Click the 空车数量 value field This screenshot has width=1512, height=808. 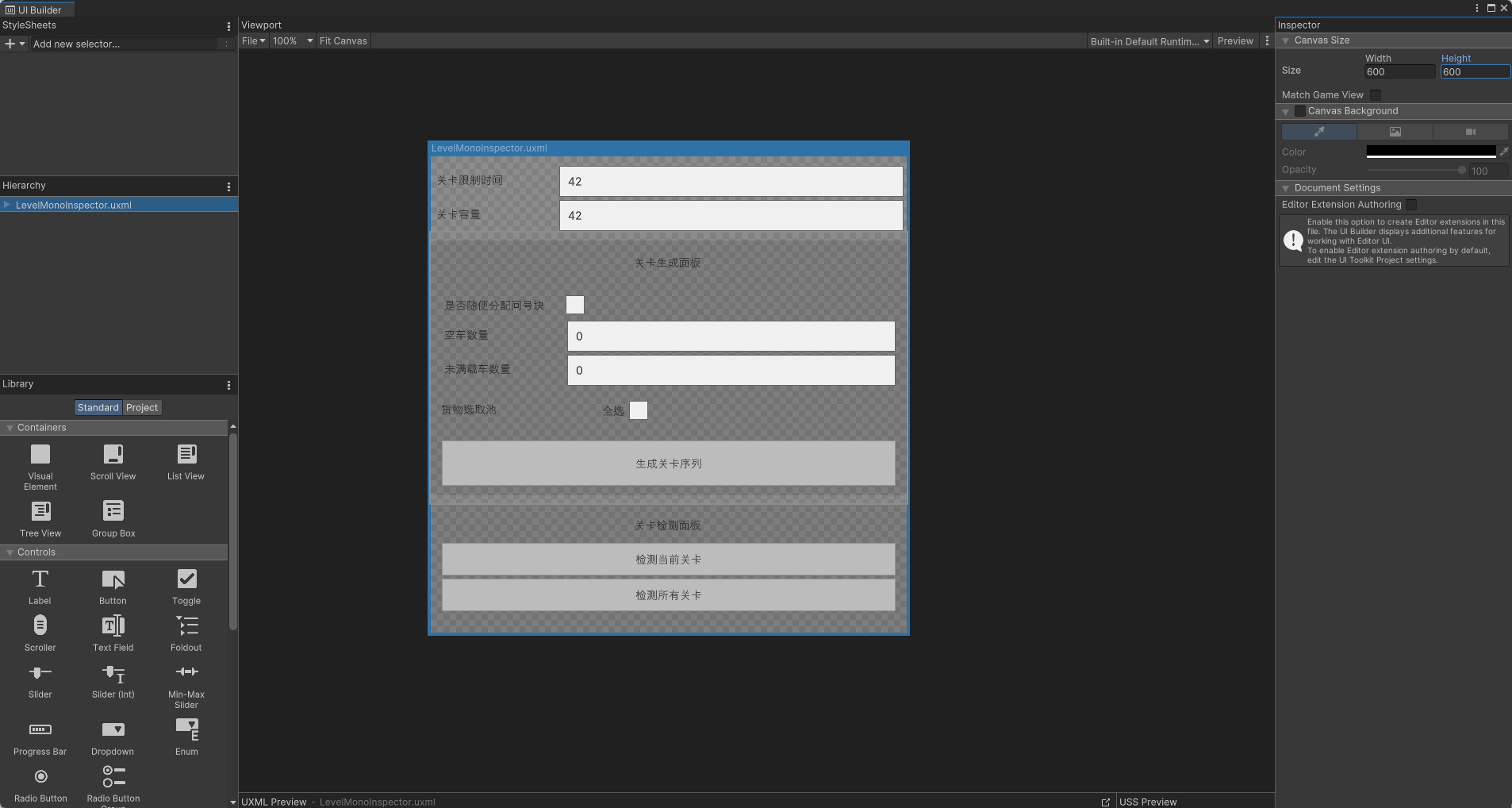[x=731, y=337]
